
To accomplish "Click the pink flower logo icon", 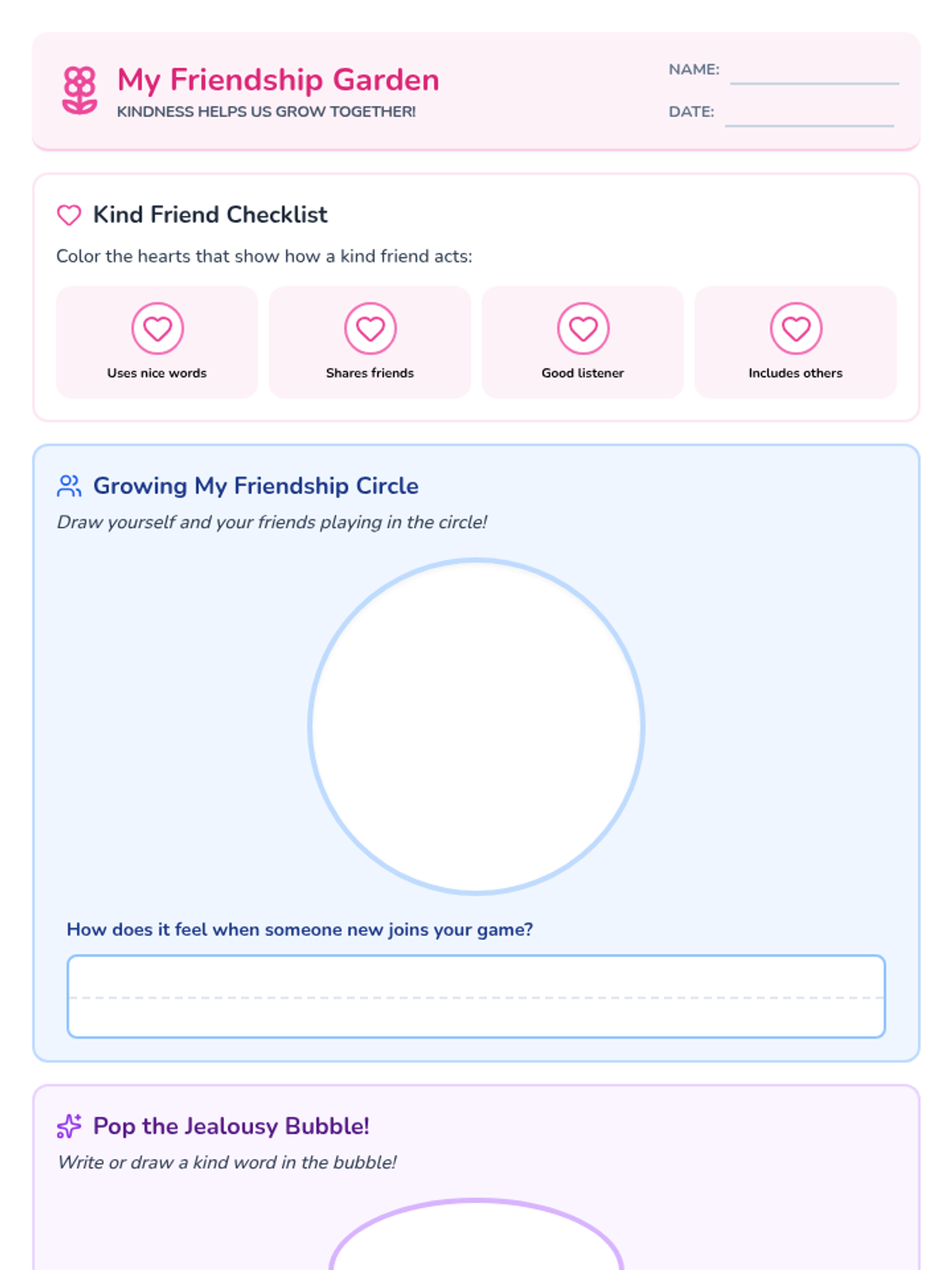I will point(79,90).
